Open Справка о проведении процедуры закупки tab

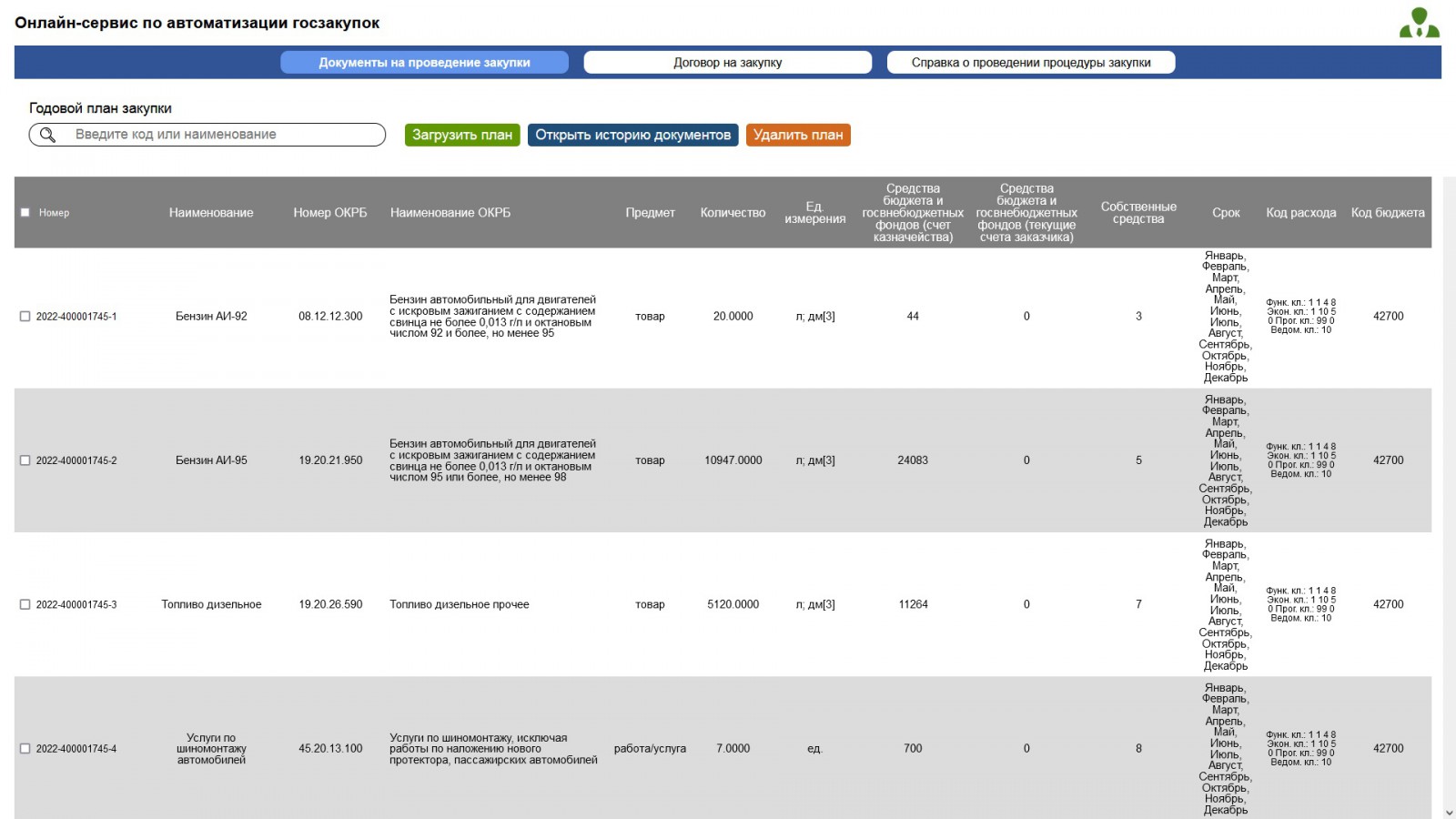[x=1031, y=62]
